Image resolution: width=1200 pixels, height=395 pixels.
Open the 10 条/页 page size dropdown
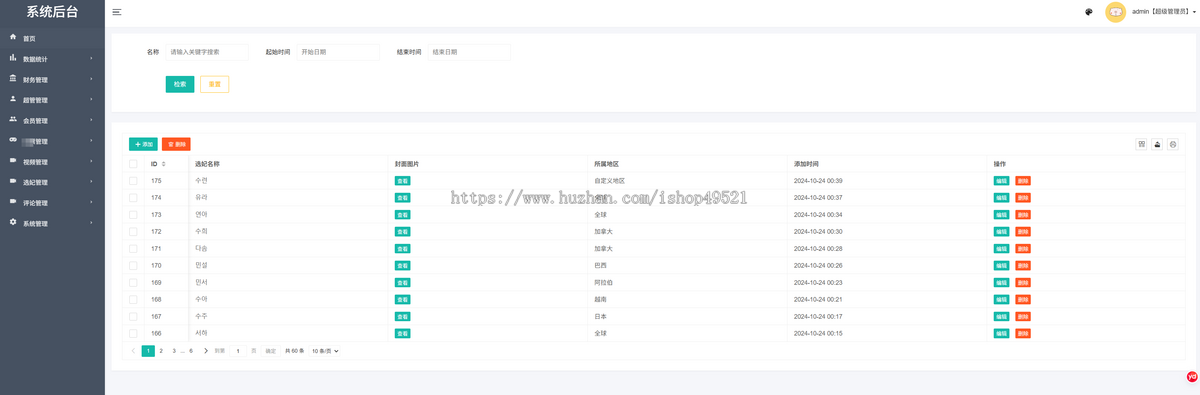tap(325, 351)
